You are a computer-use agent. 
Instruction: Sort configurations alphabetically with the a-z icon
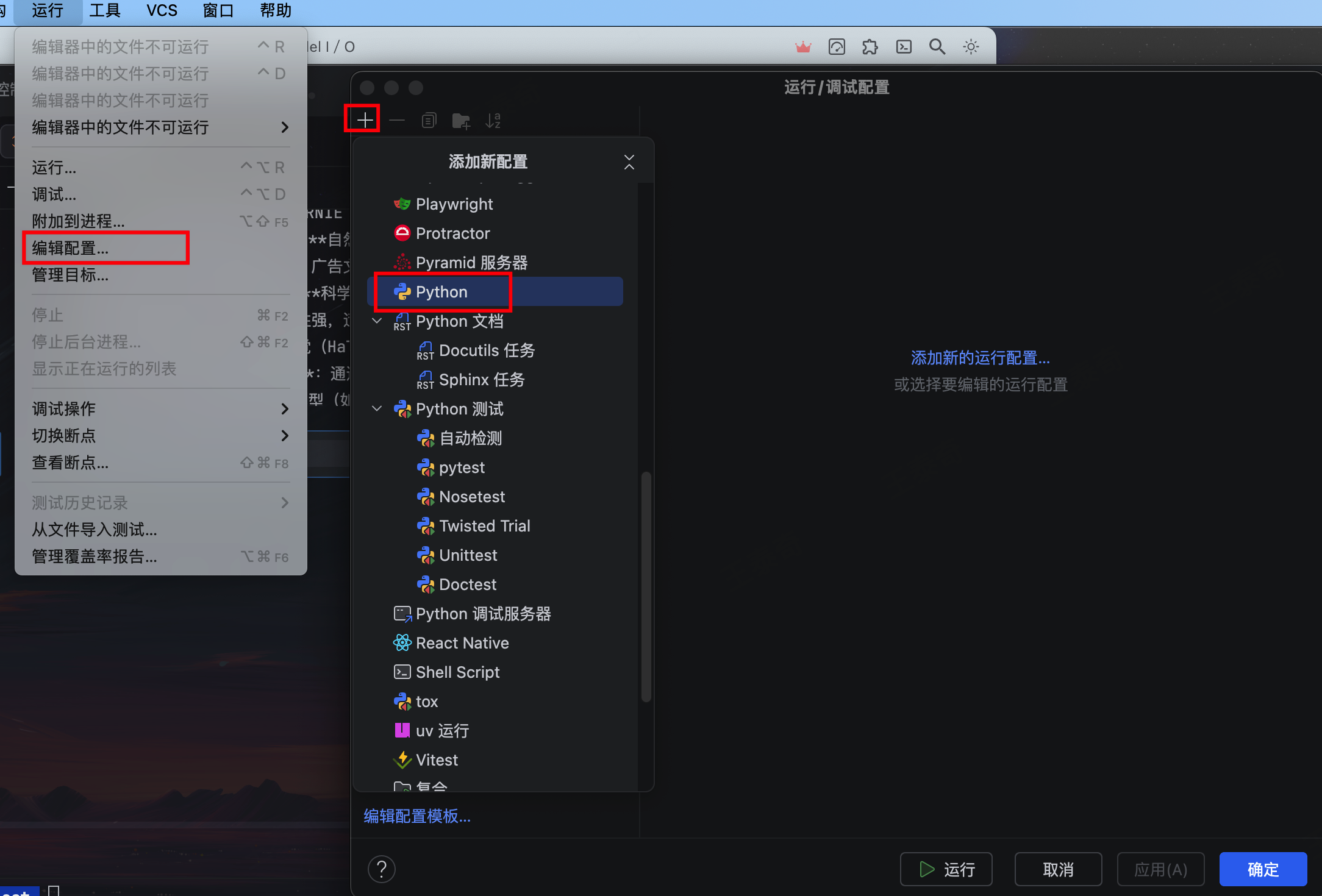click(x=493, y=120)
